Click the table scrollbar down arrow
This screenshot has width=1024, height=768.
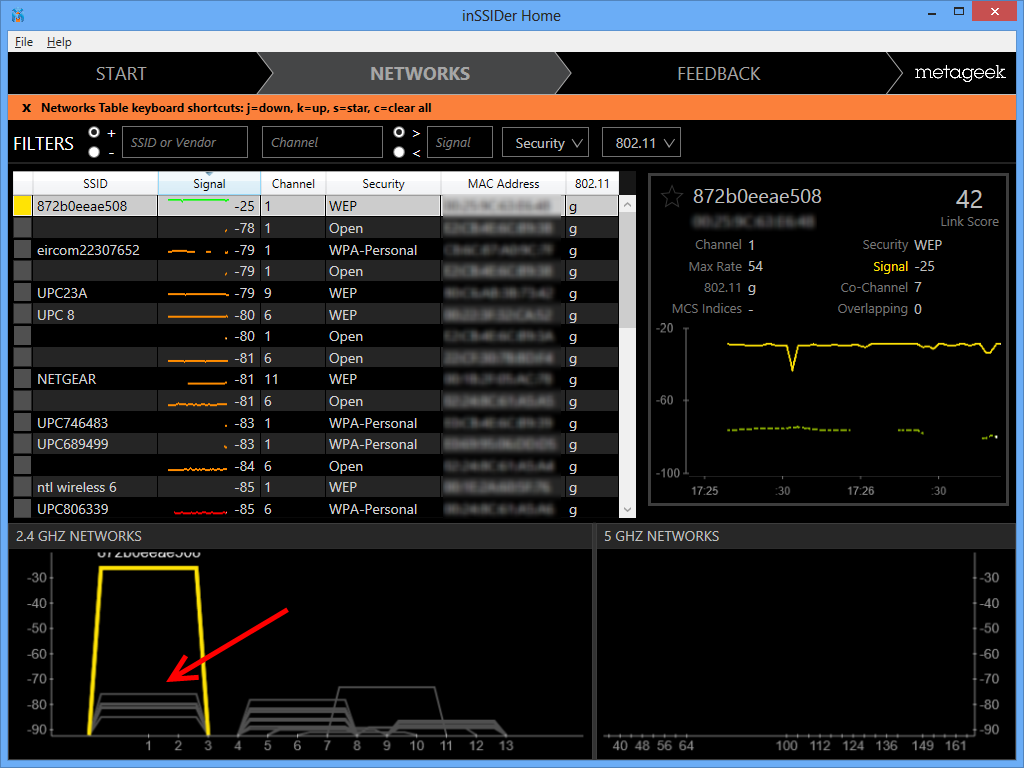(627, 509)
